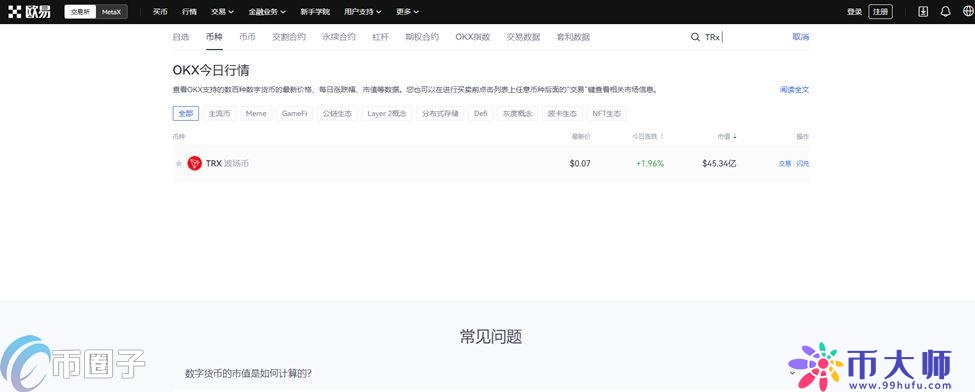Screen dimensions: 975x392
Task: Sort by 市值 column
Action: coord(727,136)
